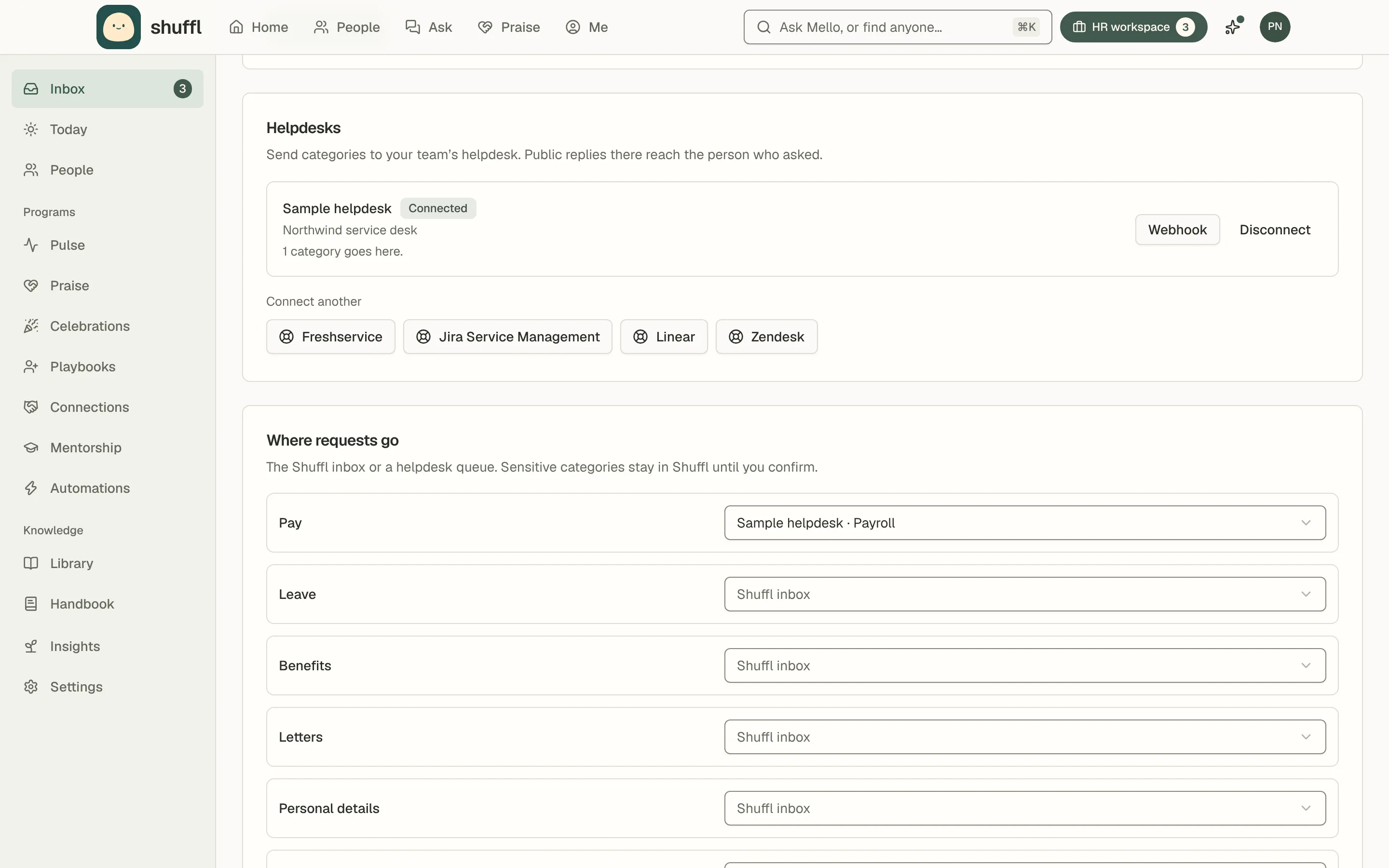Open the PN profile avatar

click(1275, 27)
